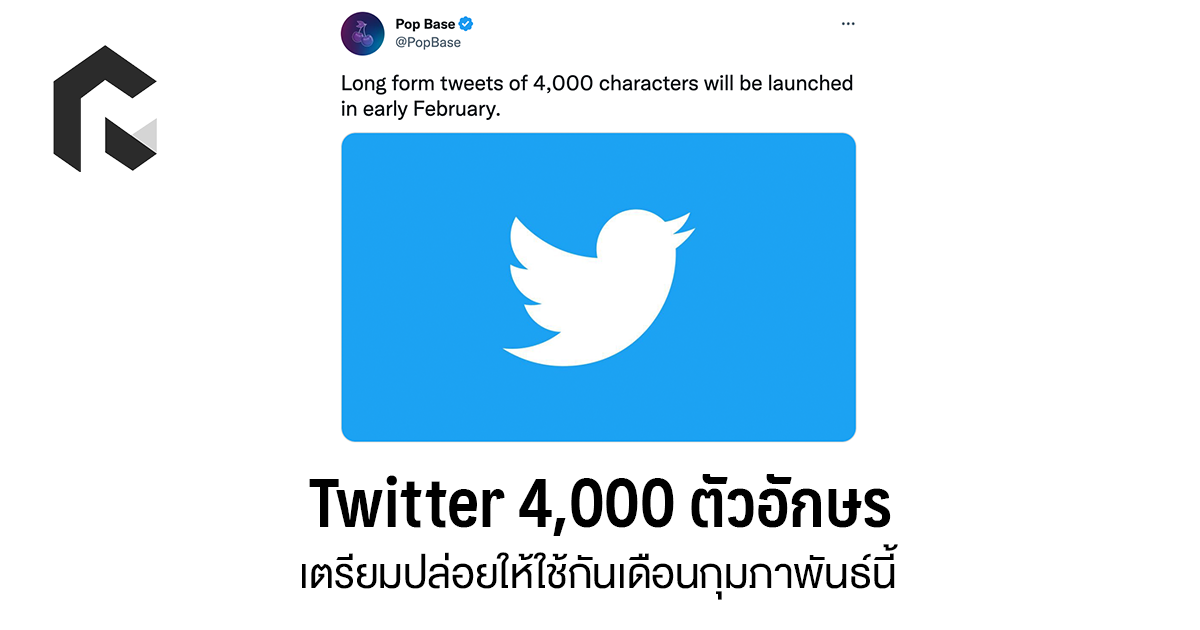This screenshot has height=630, width=1200.
Task: Click the blue verified badge
Action: (466, 24)
